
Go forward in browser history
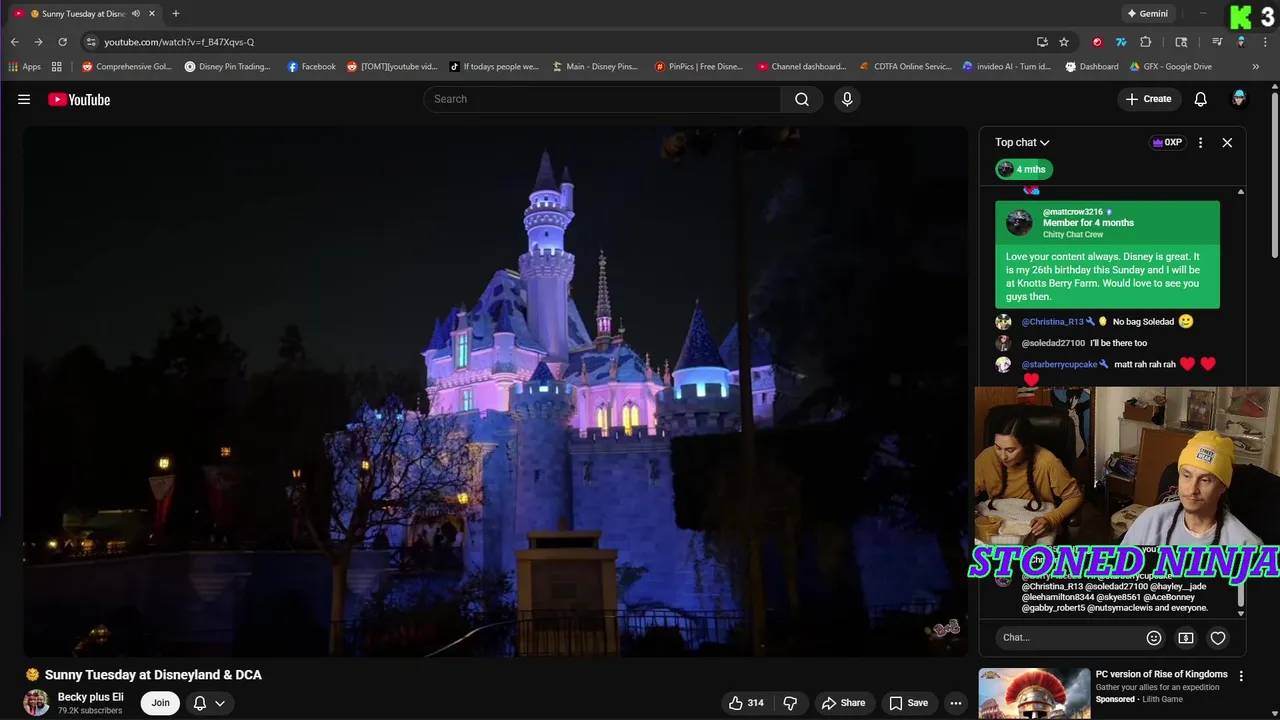(x=38, y=42)
